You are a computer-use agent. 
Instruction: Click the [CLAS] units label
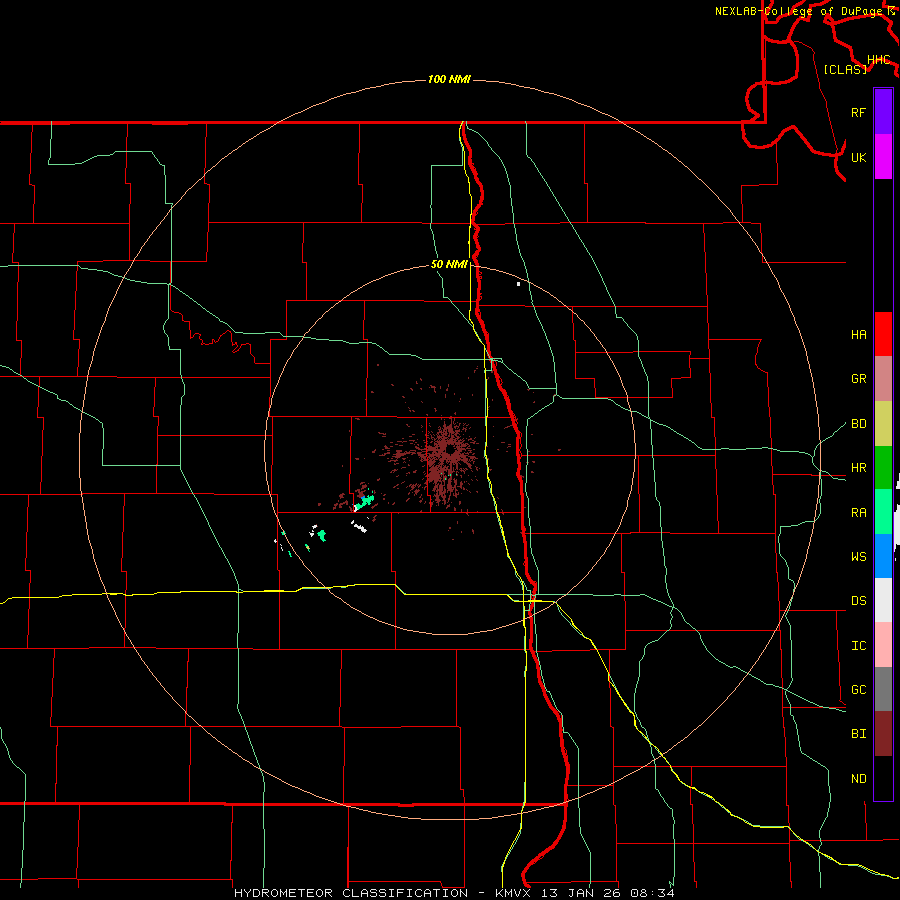click(845, 70)
